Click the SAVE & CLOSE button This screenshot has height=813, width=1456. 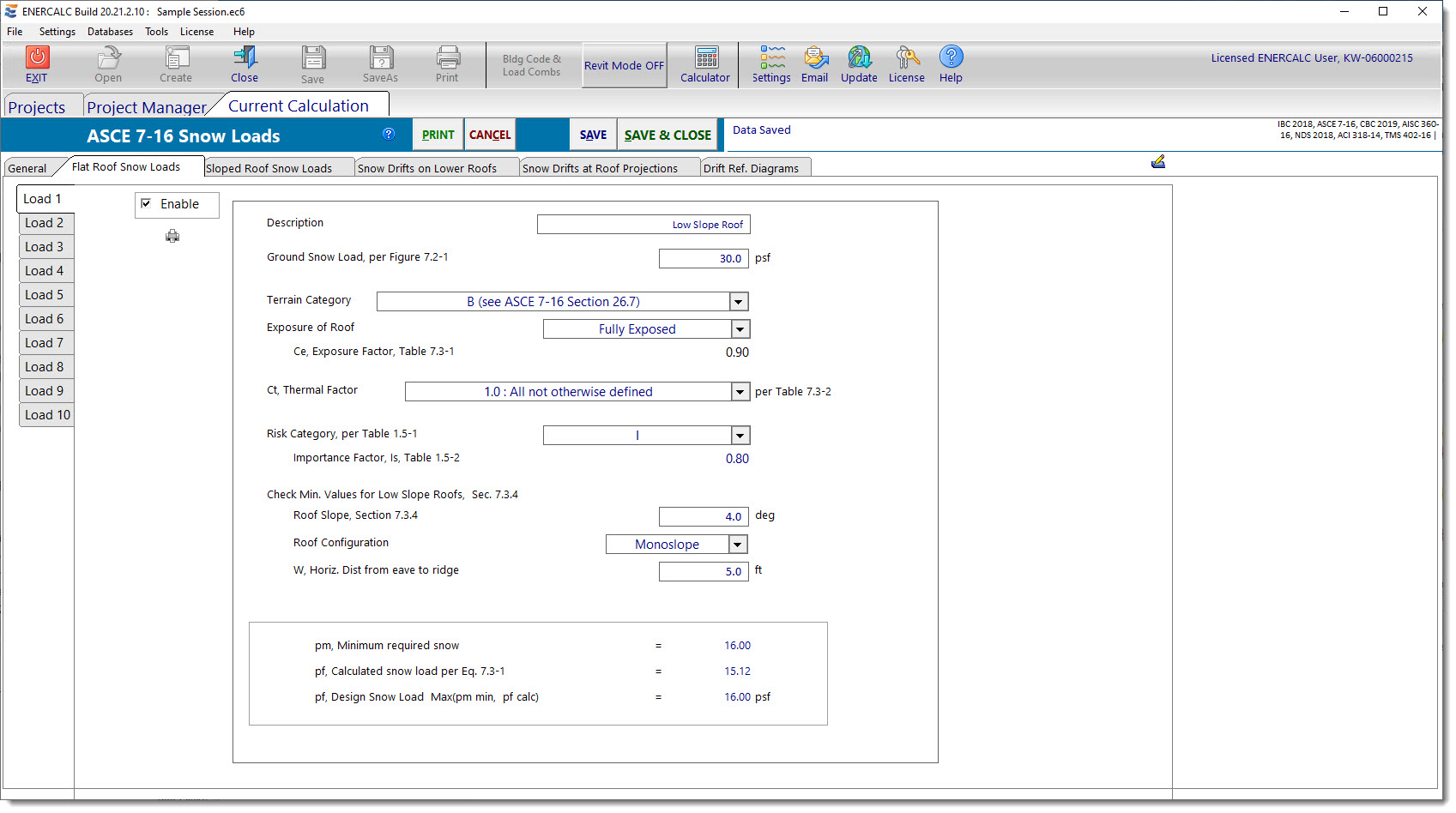click(668, 135)
